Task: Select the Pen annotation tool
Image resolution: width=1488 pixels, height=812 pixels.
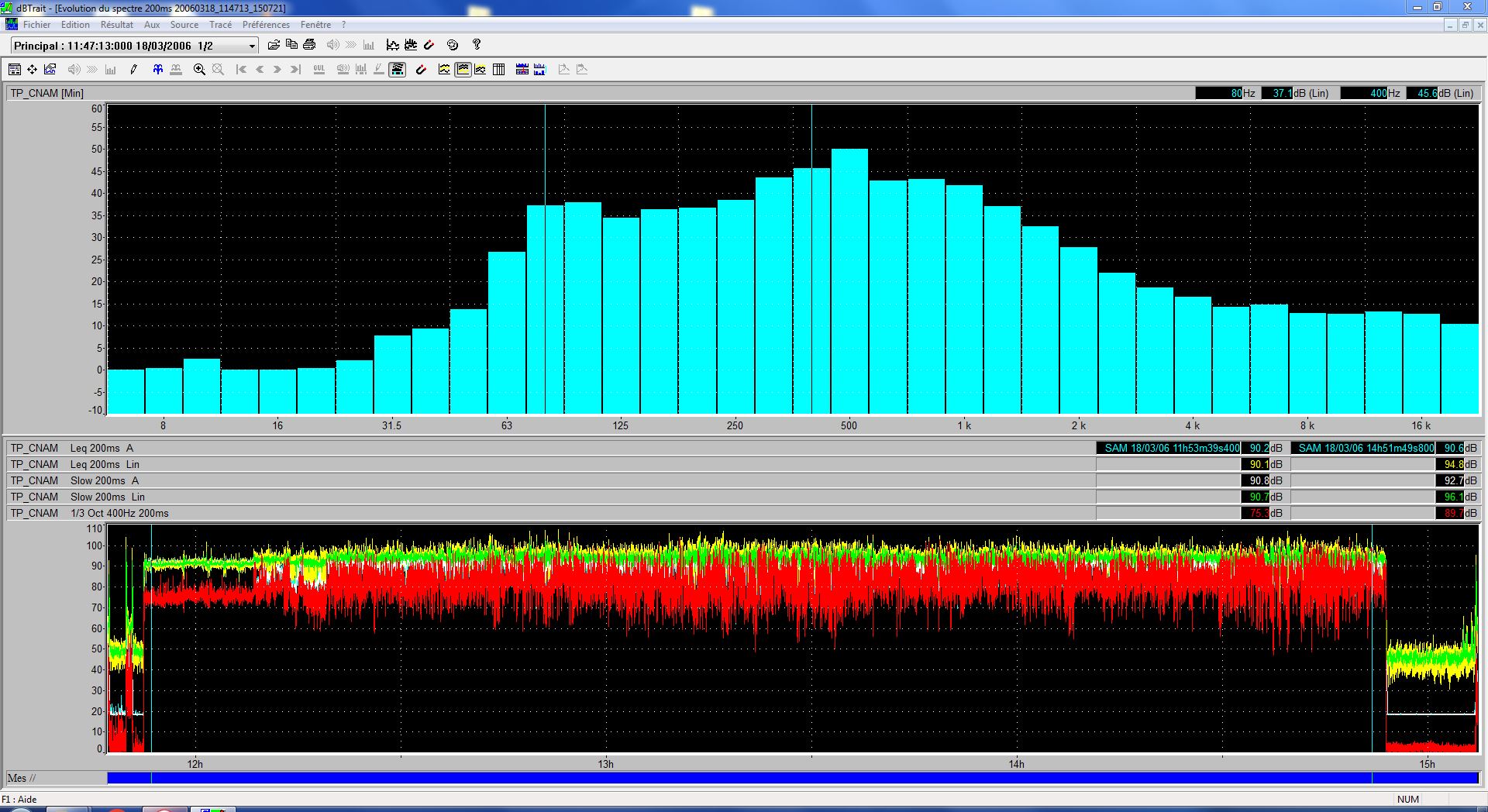Action: pos(133,69)
